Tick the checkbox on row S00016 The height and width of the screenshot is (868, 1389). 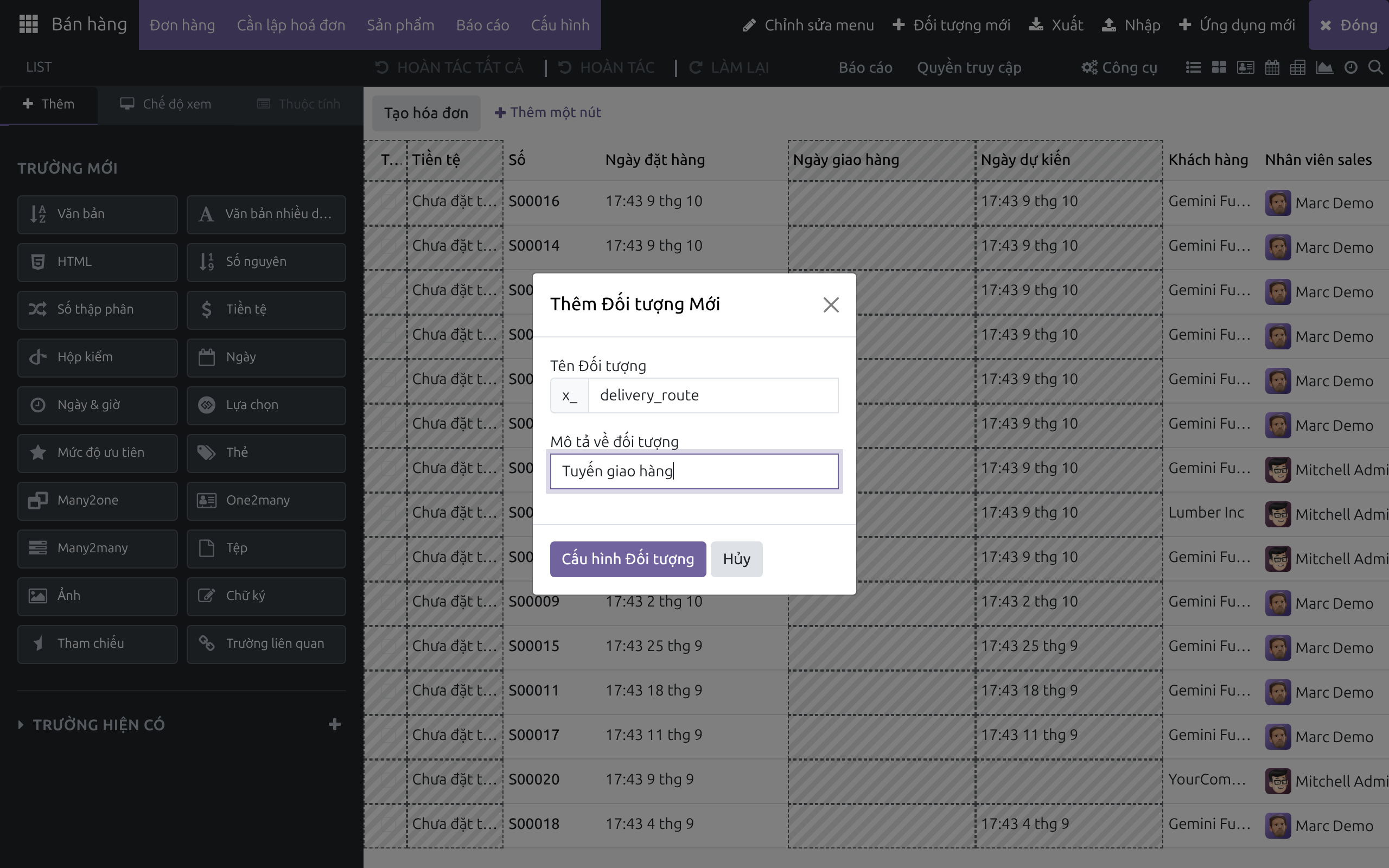pyautogui.click(x=388, y=201)
